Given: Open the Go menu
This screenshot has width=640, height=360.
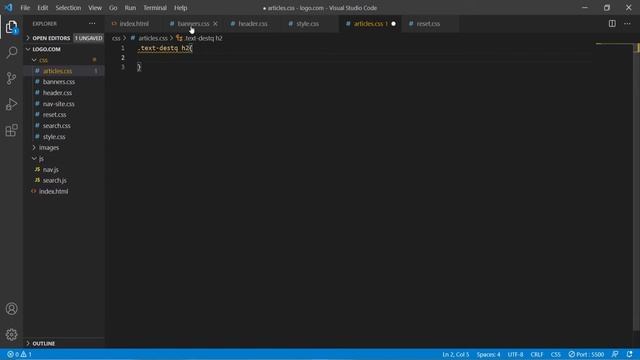Looking at the screenshot, I should click(x=113, y=8).
